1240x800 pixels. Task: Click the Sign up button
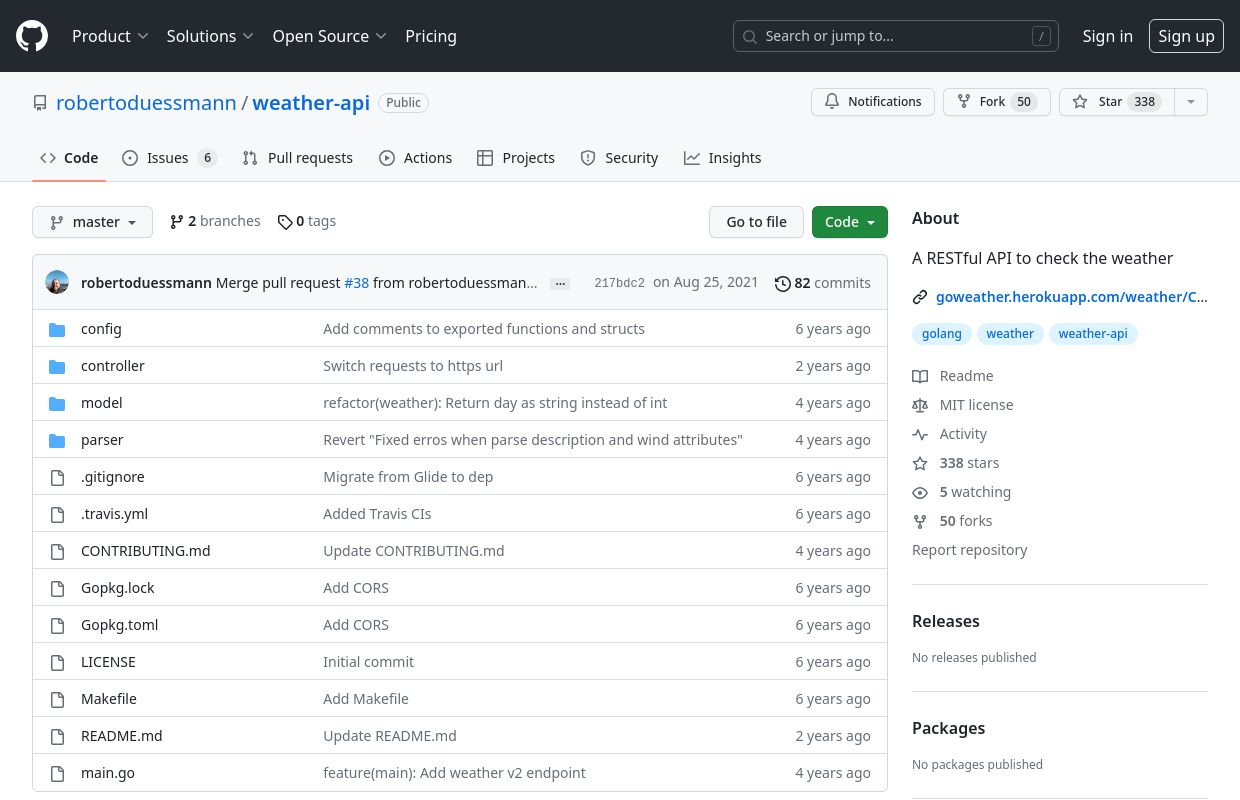(1186, 36)
